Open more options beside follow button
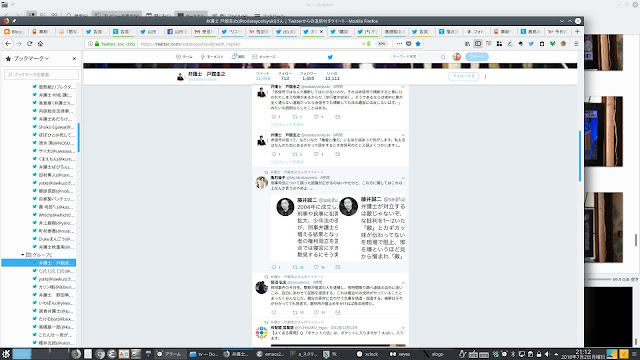 pos(485,76)
